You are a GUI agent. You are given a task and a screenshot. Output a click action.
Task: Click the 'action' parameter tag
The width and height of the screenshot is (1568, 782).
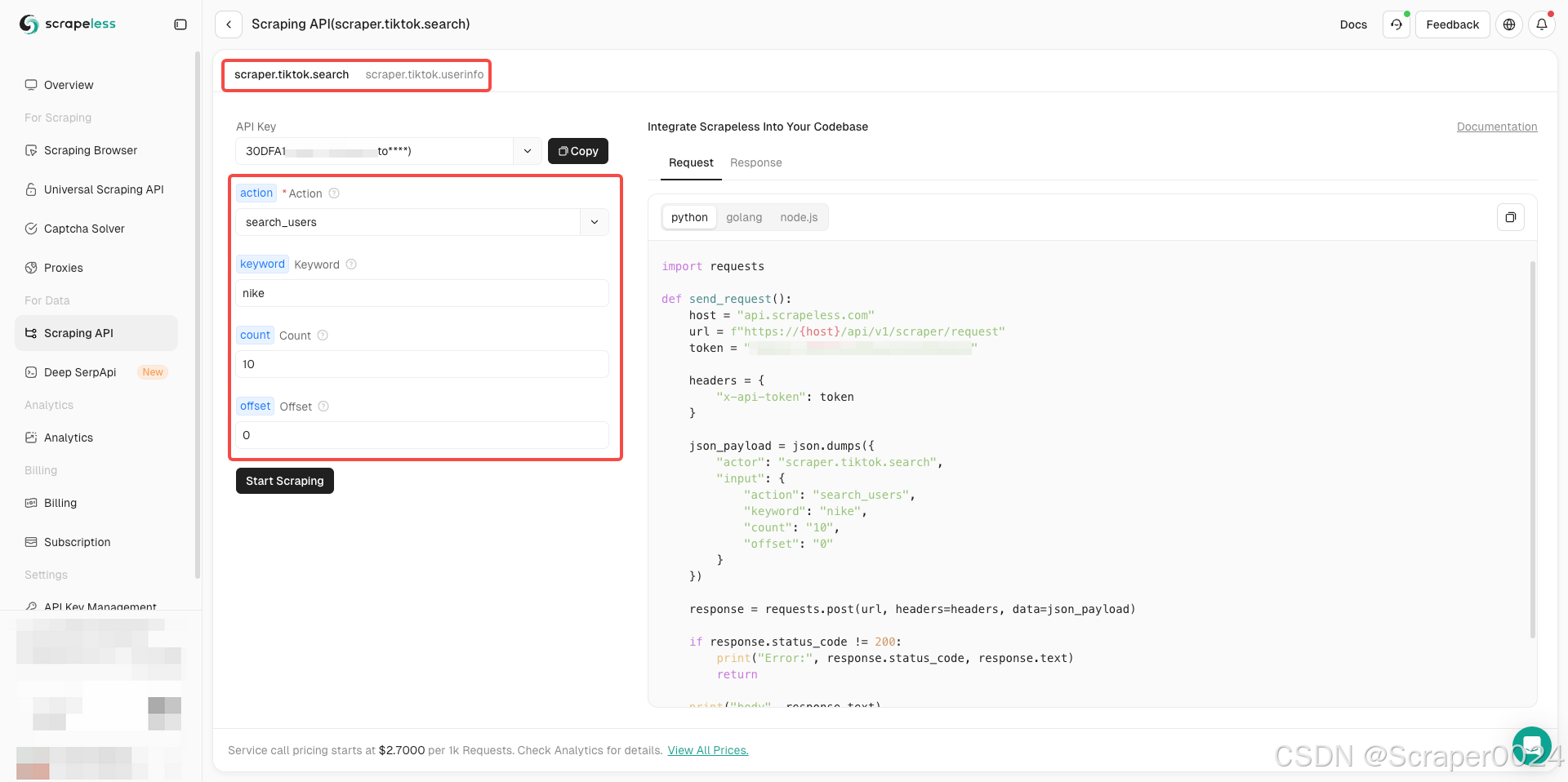click(x=256, y=193)
